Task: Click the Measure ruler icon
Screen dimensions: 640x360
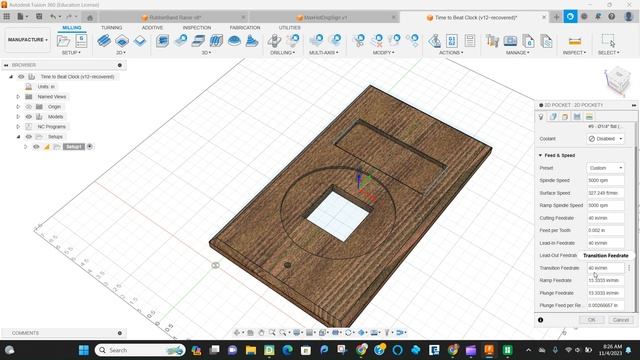Action: pyautogui.click(x=574, y=41)
